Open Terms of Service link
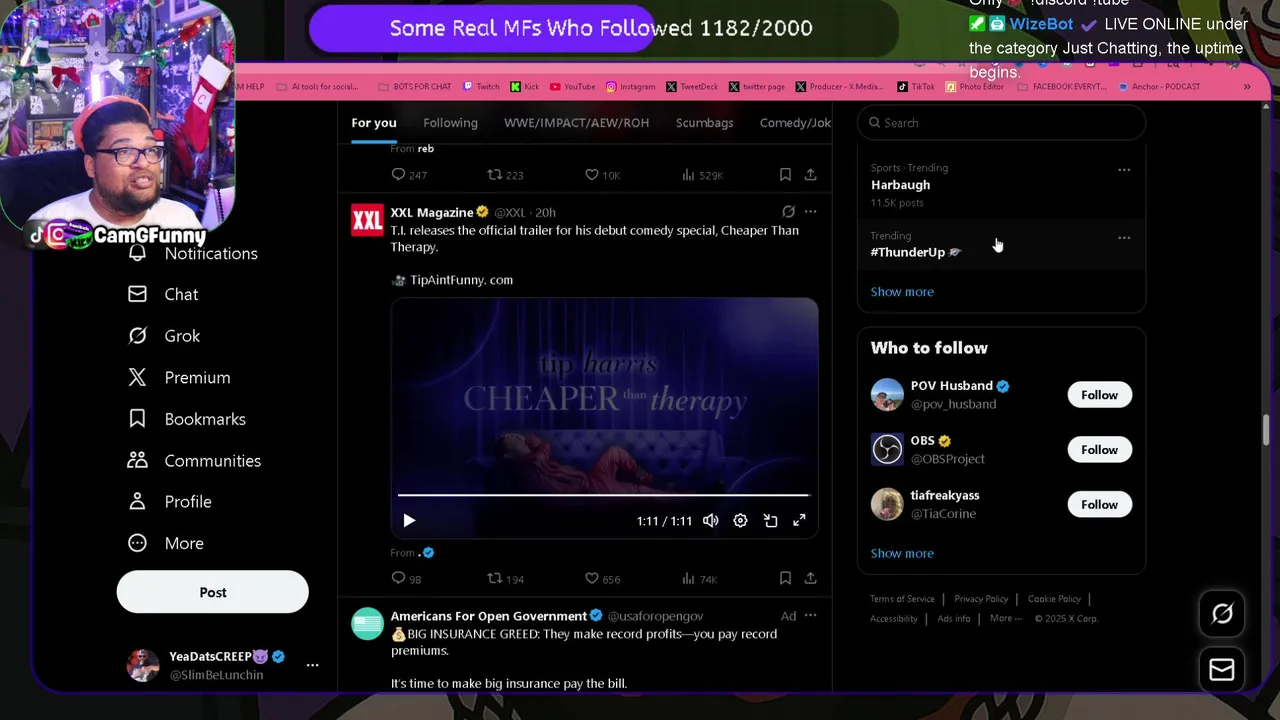Screen dimensions: 1280x720 coord(902,599)
